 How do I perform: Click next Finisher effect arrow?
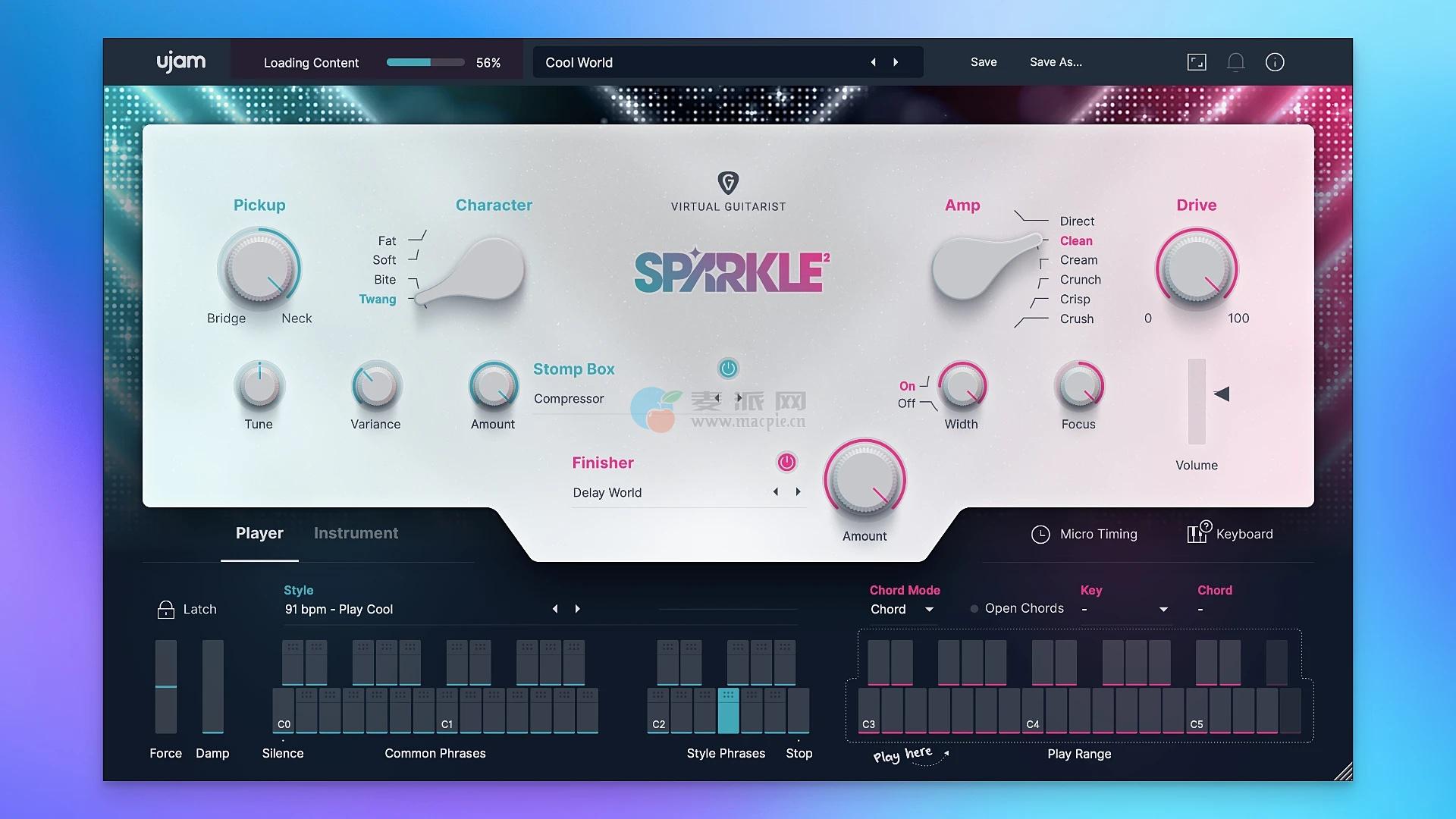[798, 492]
